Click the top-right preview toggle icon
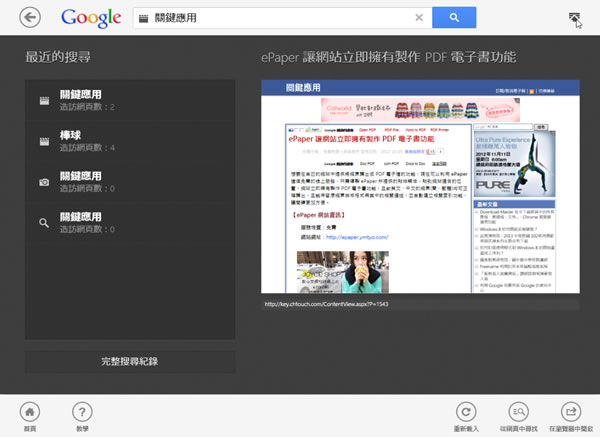This screenshot has height=437, width=600. tap(574, 18)
